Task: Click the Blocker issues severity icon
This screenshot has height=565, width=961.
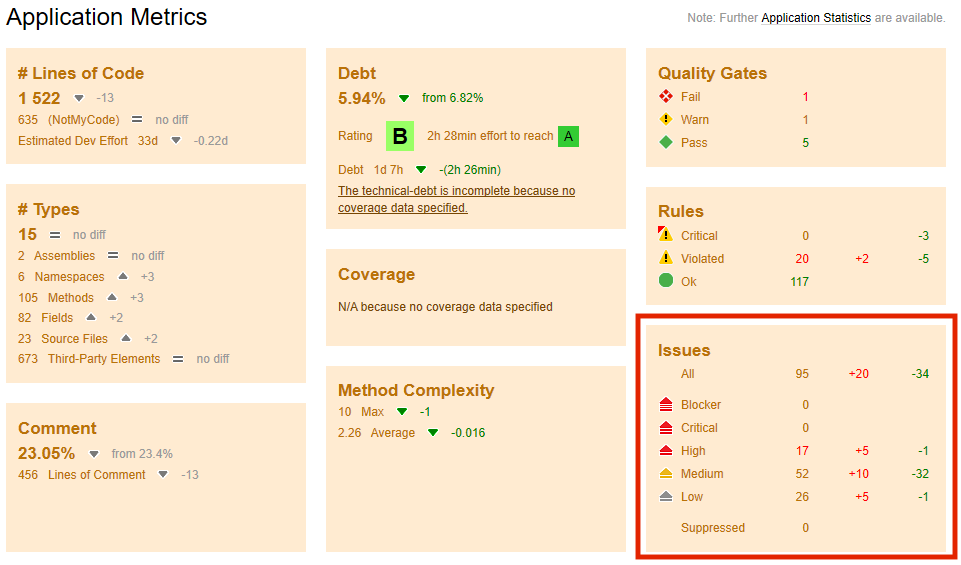Action: (x=666, y=405)
